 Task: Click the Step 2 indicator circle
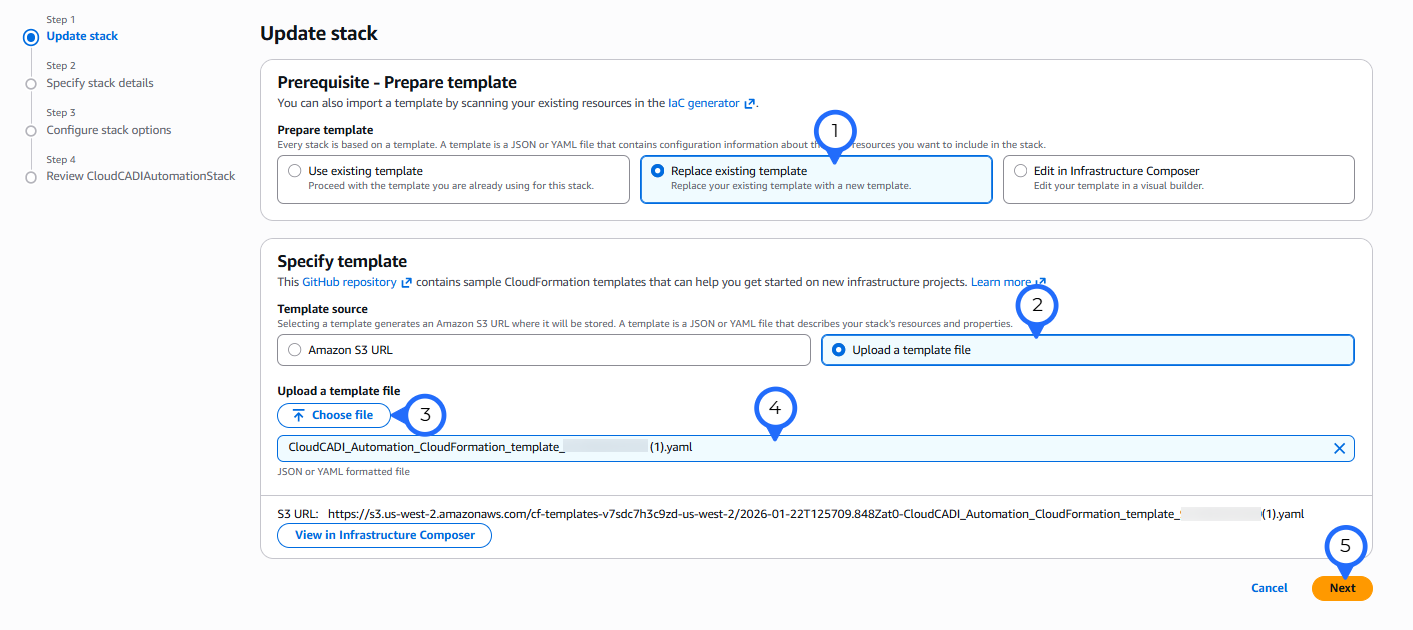(31, 84)
